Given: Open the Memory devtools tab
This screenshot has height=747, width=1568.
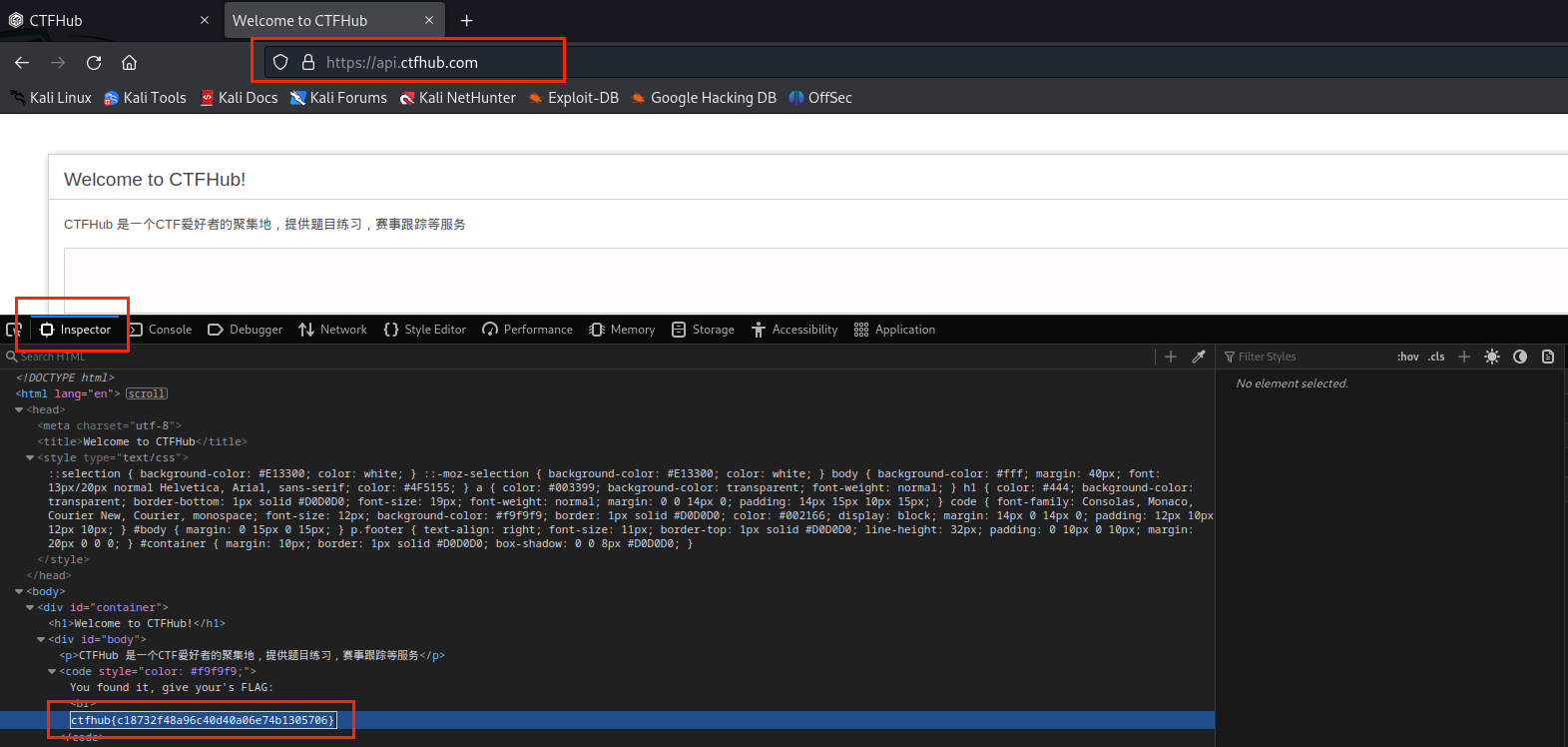Looking at the screenshot, I should coord(622,330).
